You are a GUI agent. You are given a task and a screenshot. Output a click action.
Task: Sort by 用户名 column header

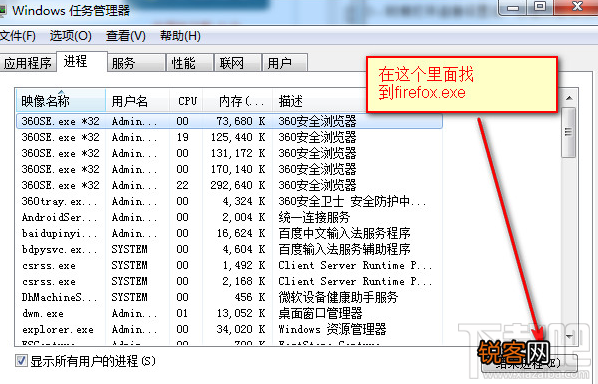(x=137, y=101)
